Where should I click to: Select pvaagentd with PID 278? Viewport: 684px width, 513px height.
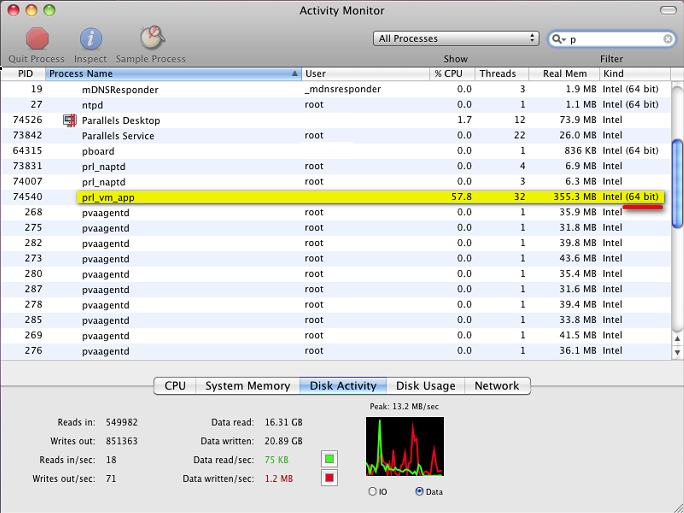click(x=335, y=304)
